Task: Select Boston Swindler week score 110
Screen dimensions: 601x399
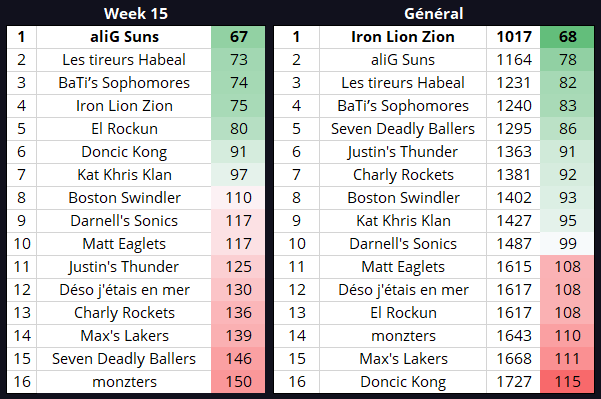Action: point(238,198)
